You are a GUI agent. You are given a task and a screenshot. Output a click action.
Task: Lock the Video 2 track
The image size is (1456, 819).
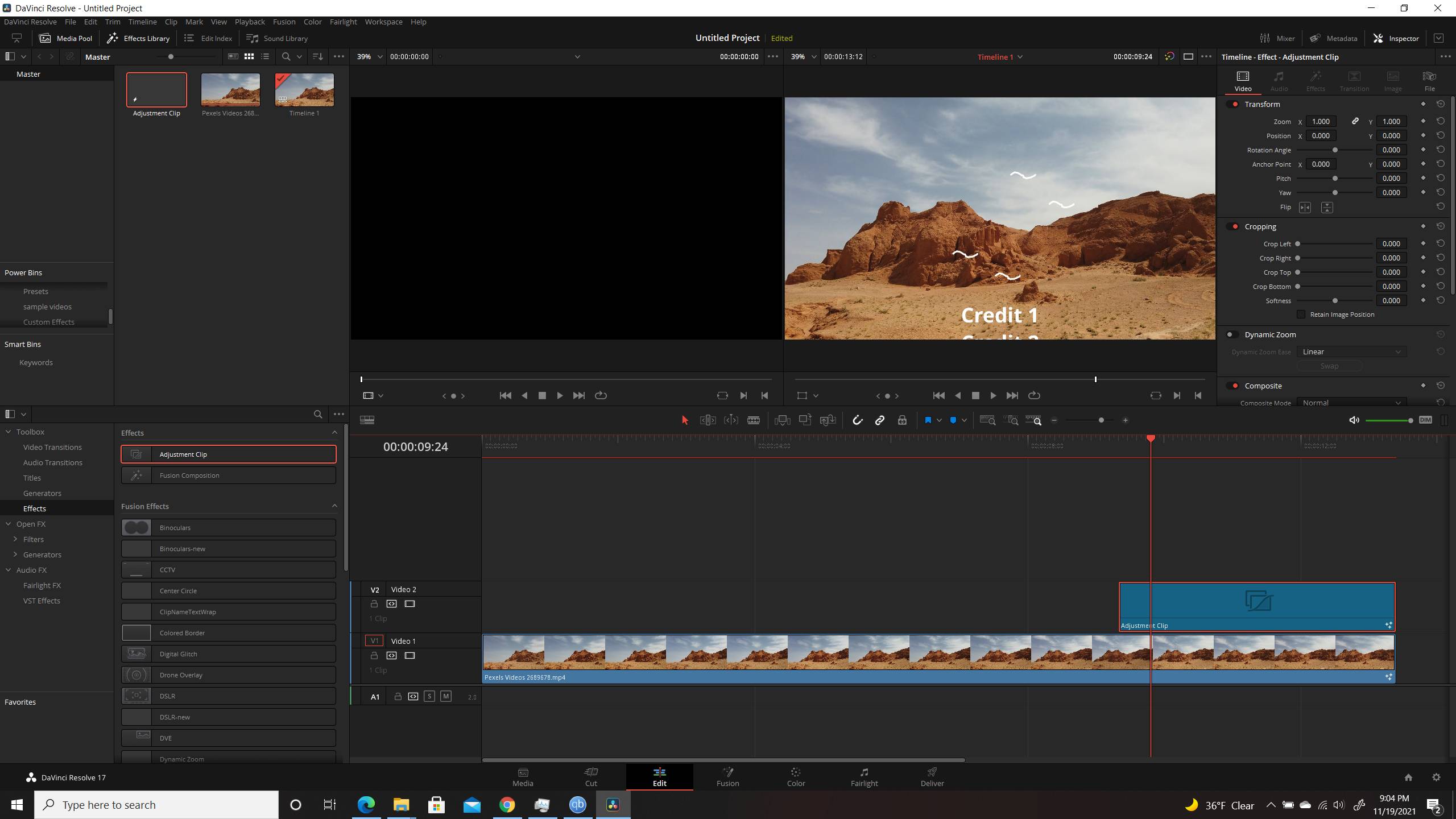tap(374, 603)
